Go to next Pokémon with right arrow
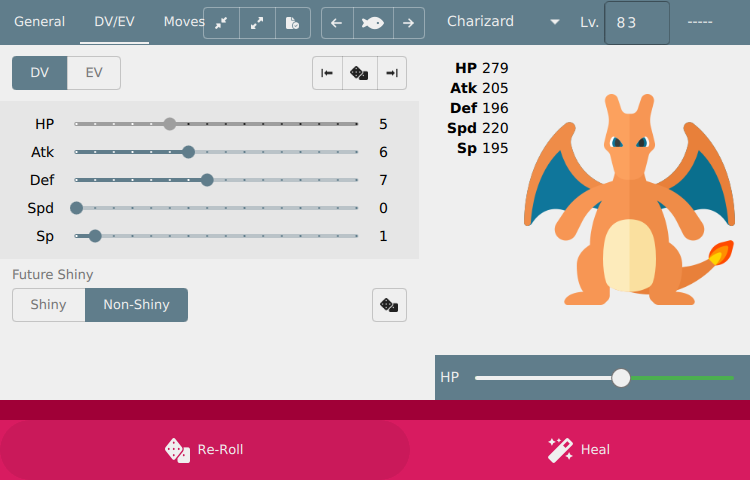This screenshot has width=750, height=480. pyautogui.click(x=408, y=23)
